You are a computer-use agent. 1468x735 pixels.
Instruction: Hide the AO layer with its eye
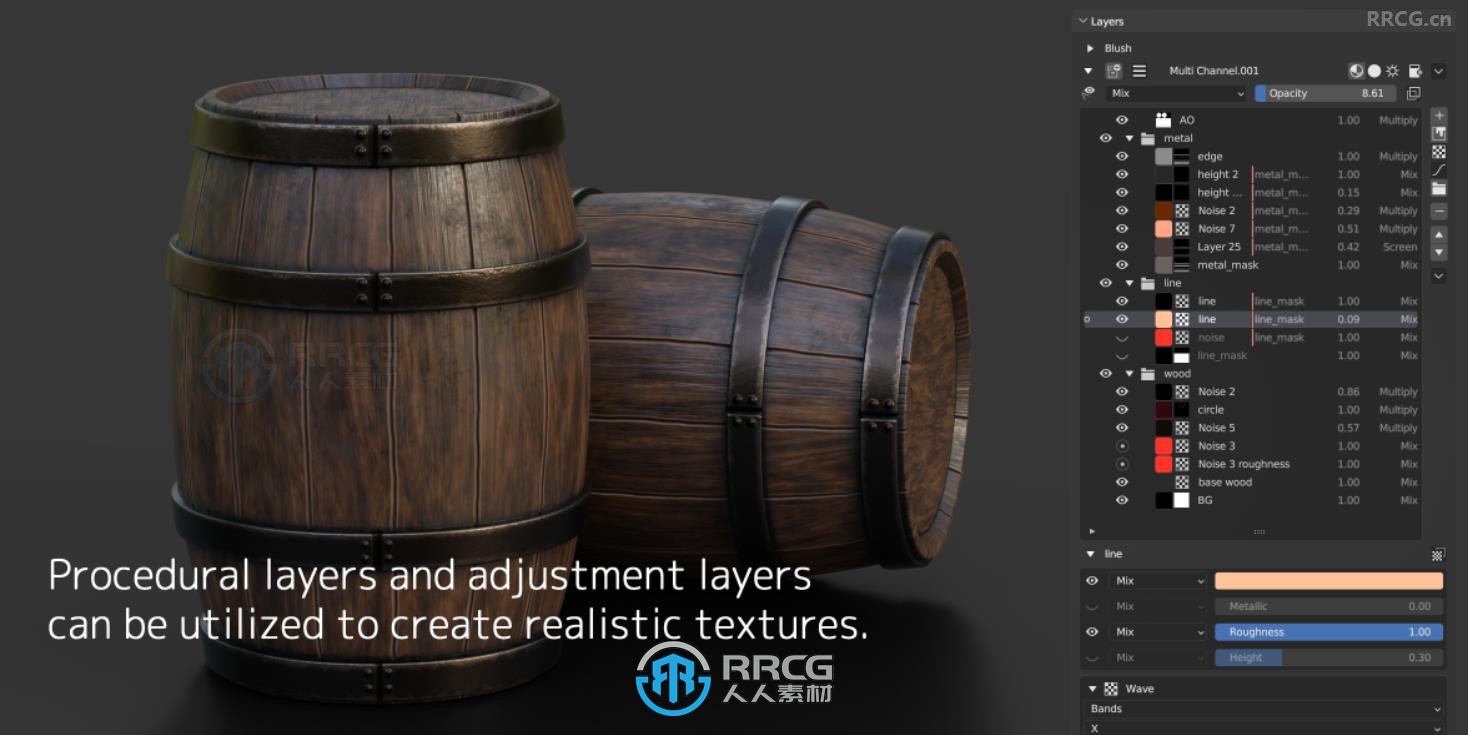pyautogui.click(x=1122, y=120)
